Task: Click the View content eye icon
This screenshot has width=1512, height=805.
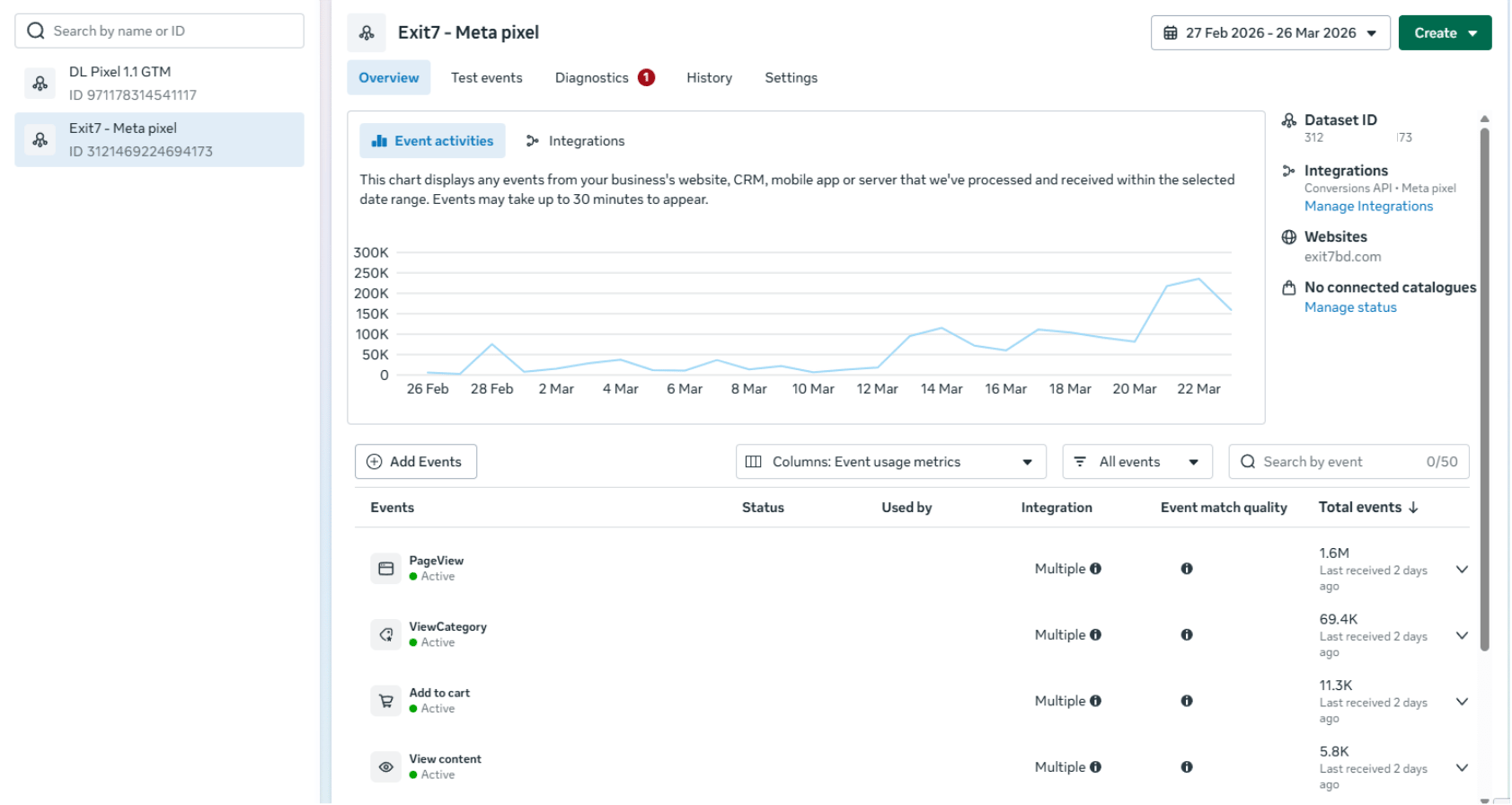Action: click(386, 767)
